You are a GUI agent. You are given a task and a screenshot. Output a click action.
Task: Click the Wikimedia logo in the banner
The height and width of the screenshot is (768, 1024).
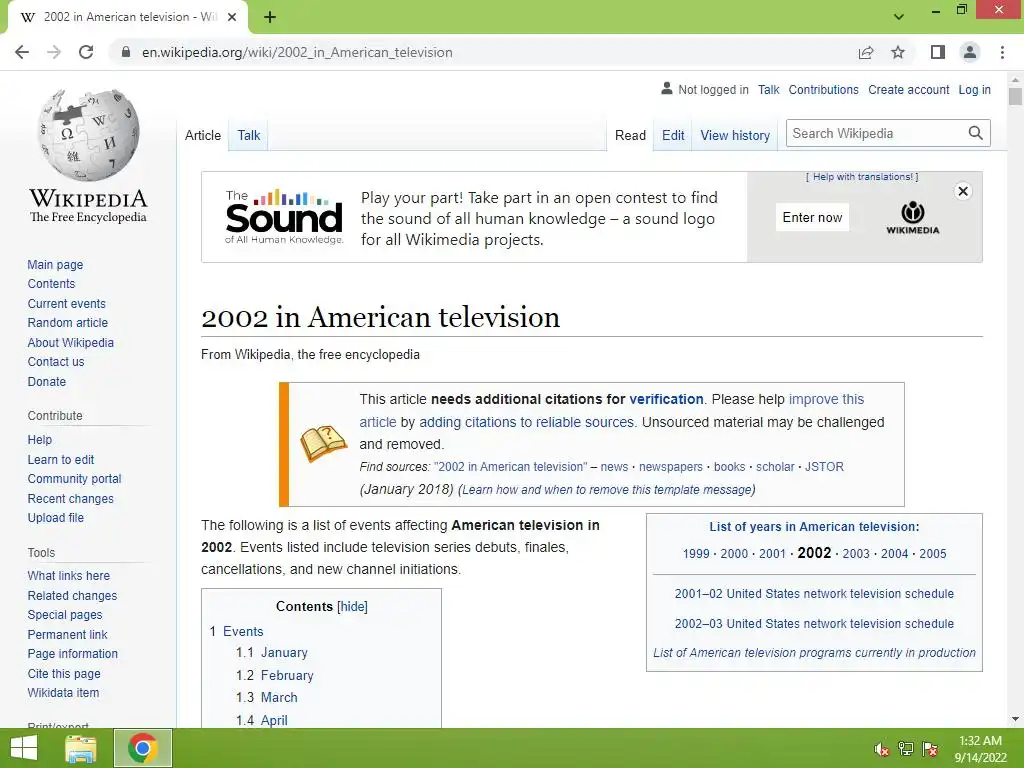click(x=913, y=217)
